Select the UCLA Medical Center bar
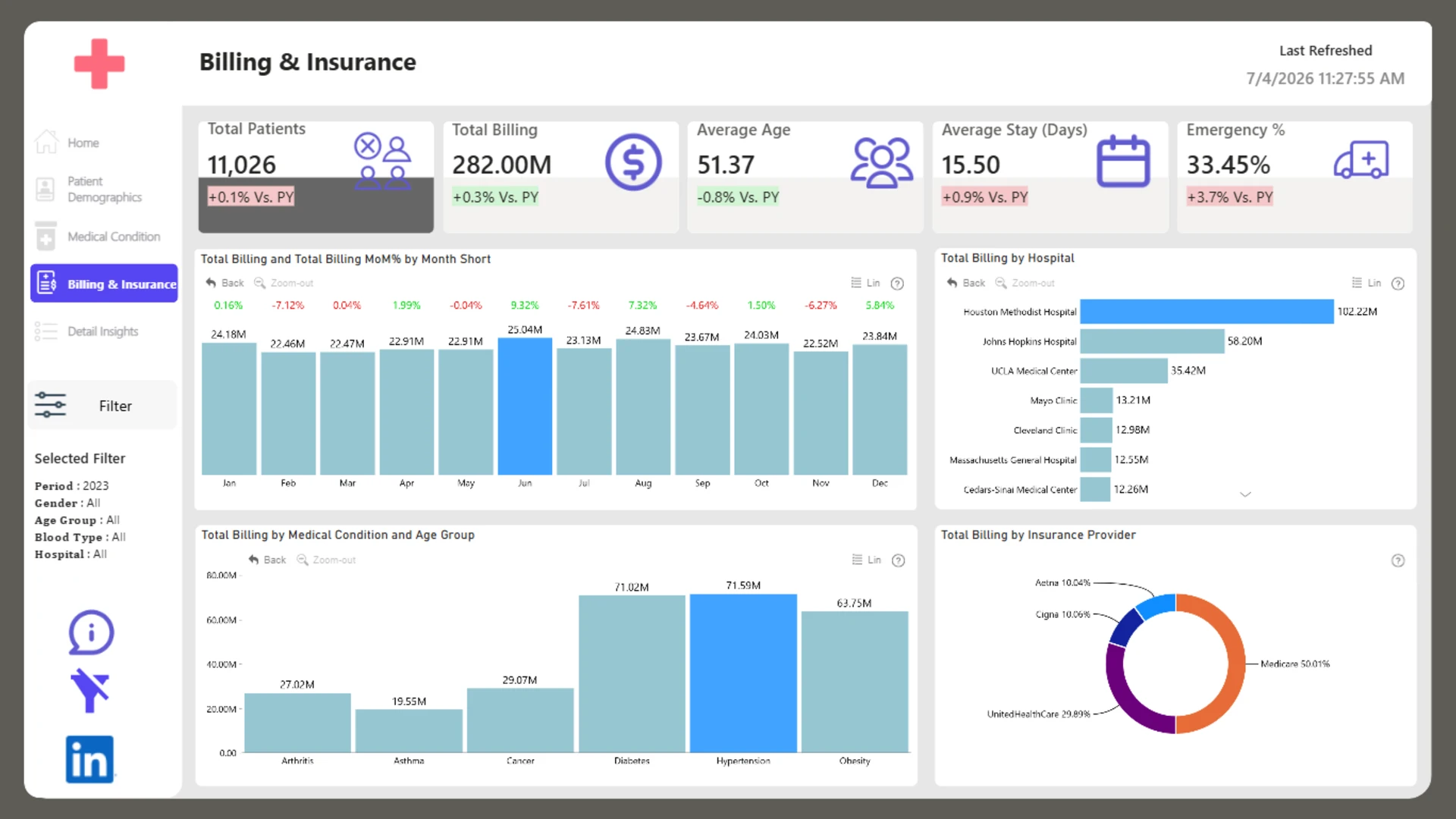The width and height of the screenshot is (1456, 819). (1124, 371)
